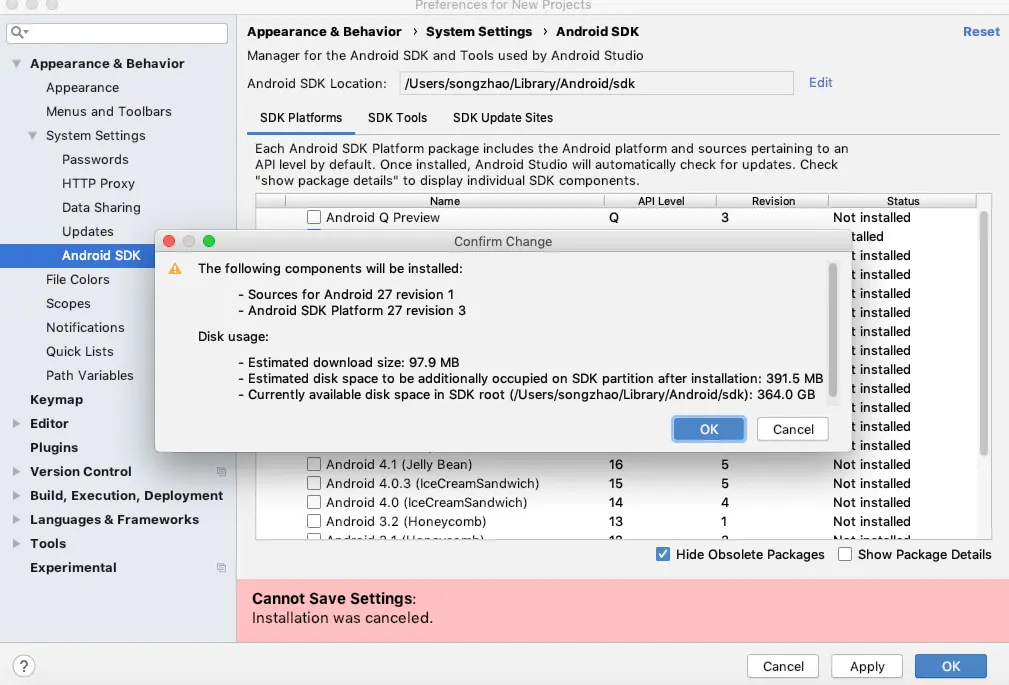Uncheck Hide Obsolete Packages

click(x=663, y=554)
